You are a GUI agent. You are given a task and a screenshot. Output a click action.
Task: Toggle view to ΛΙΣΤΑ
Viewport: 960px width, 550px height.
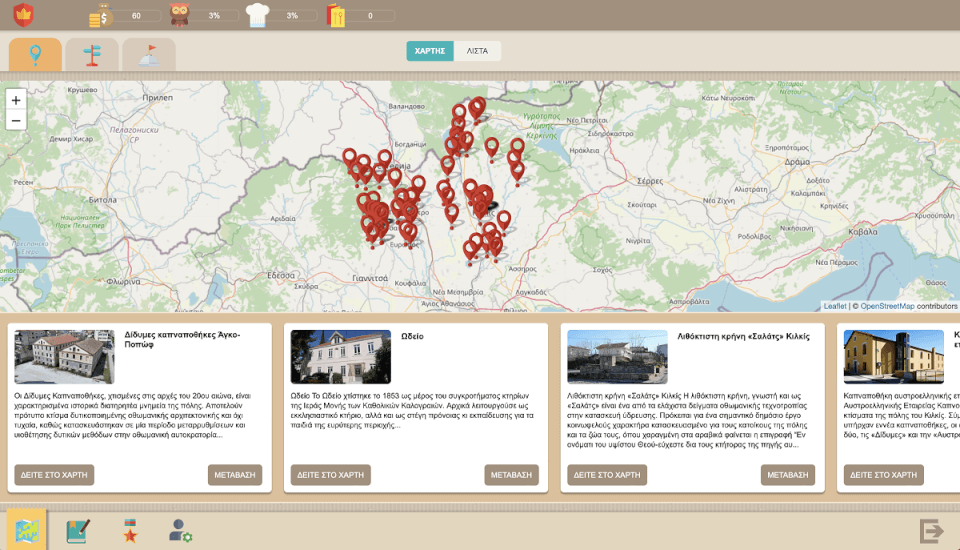[477, 51]
